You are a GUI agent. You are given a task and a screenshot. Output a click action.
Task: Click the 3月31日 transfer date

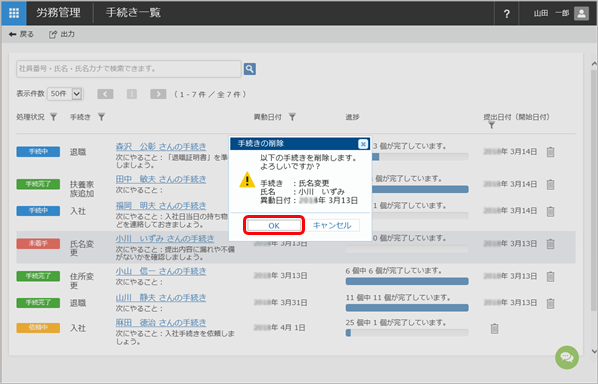(281, 303)
